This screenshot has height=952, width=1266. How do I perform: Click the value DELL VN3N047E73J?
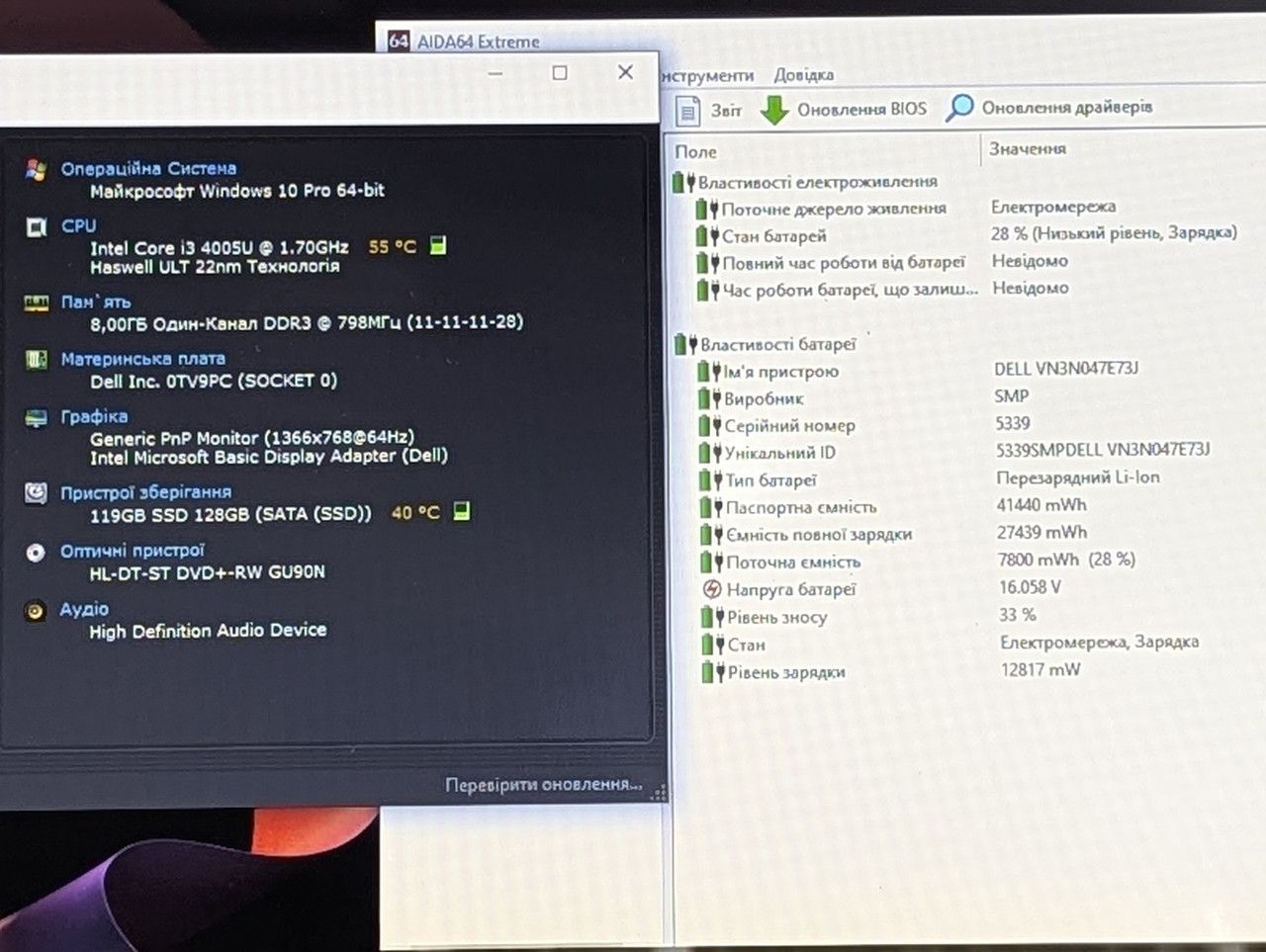[1066, 369]
